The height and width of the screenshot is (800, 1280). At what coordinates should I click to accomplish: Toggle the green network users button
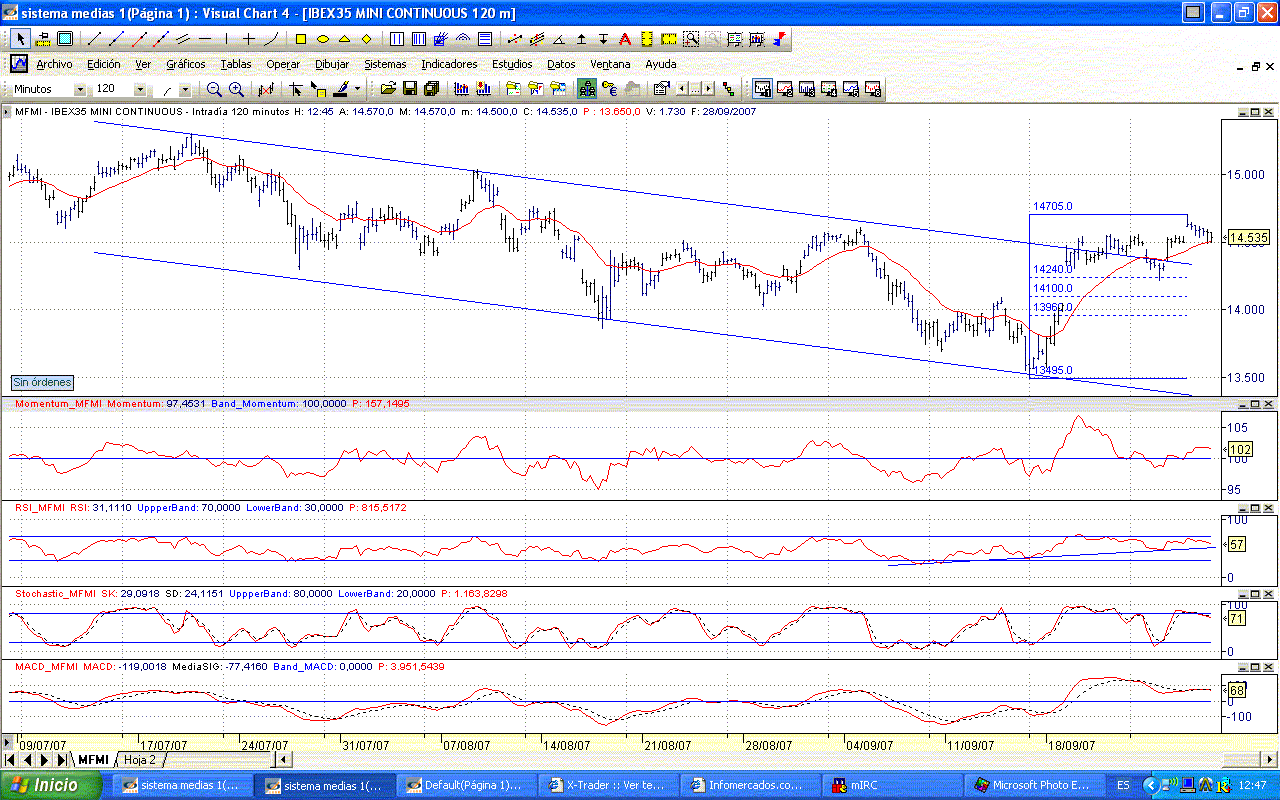tap(587, 89)
